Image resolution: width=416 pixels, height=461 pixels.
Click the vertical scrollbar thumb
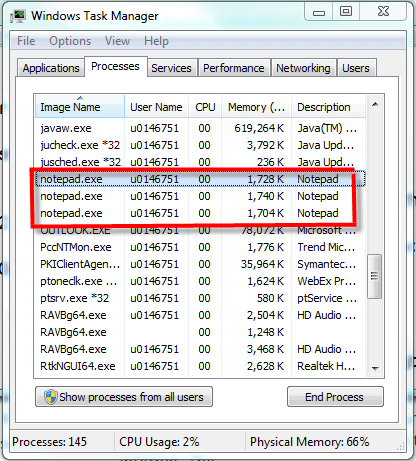[375, 276]
